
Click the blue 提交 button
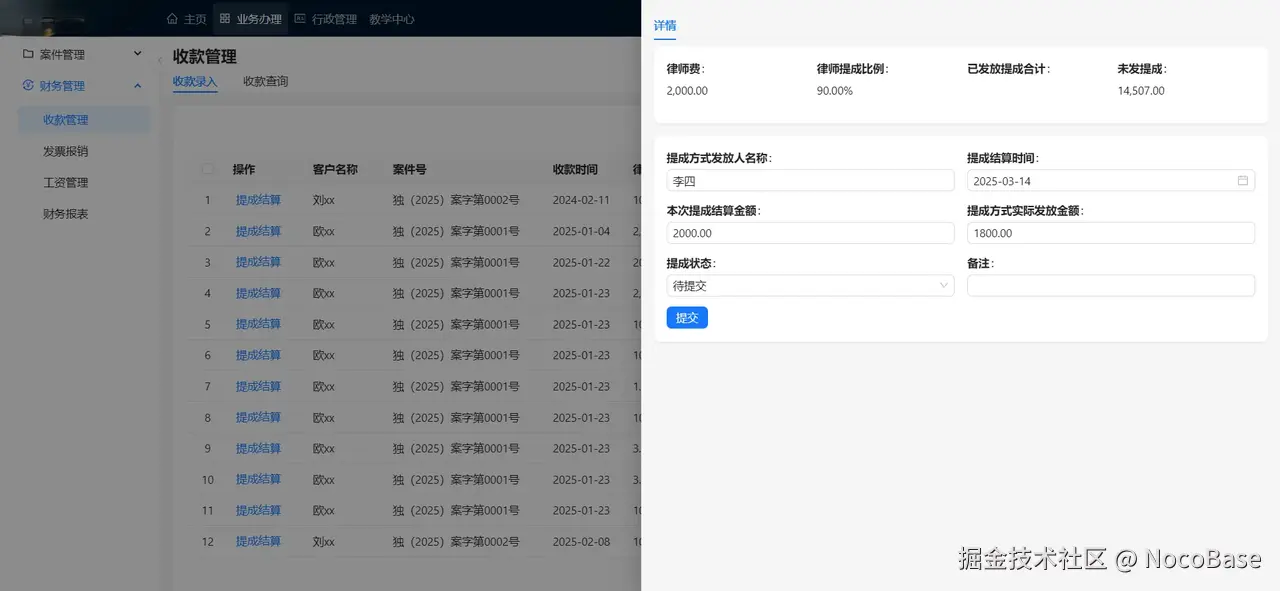[x=687, y=318]
